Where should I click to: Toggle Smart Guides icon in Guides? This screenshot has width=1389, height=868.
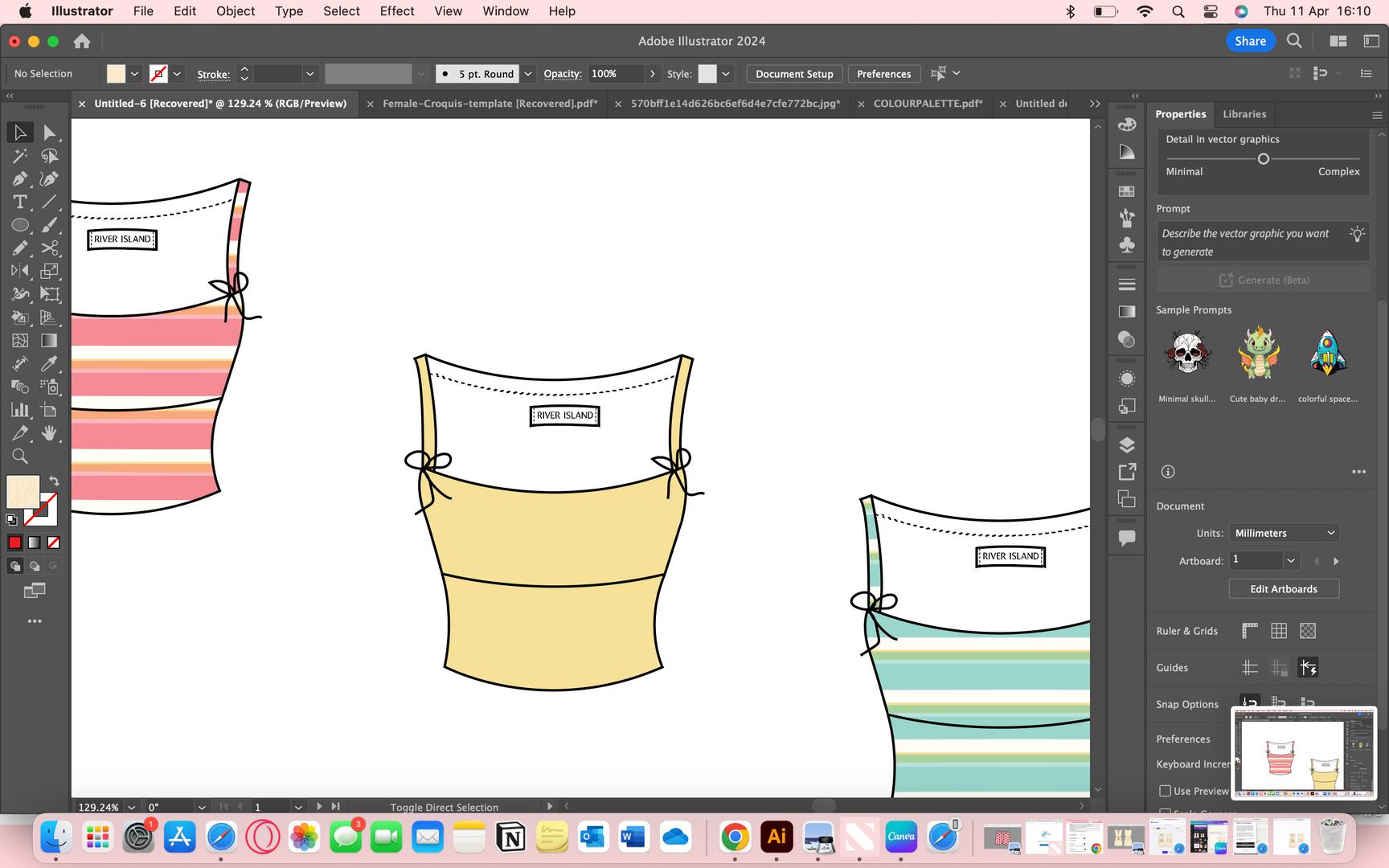coord(1308,667)
